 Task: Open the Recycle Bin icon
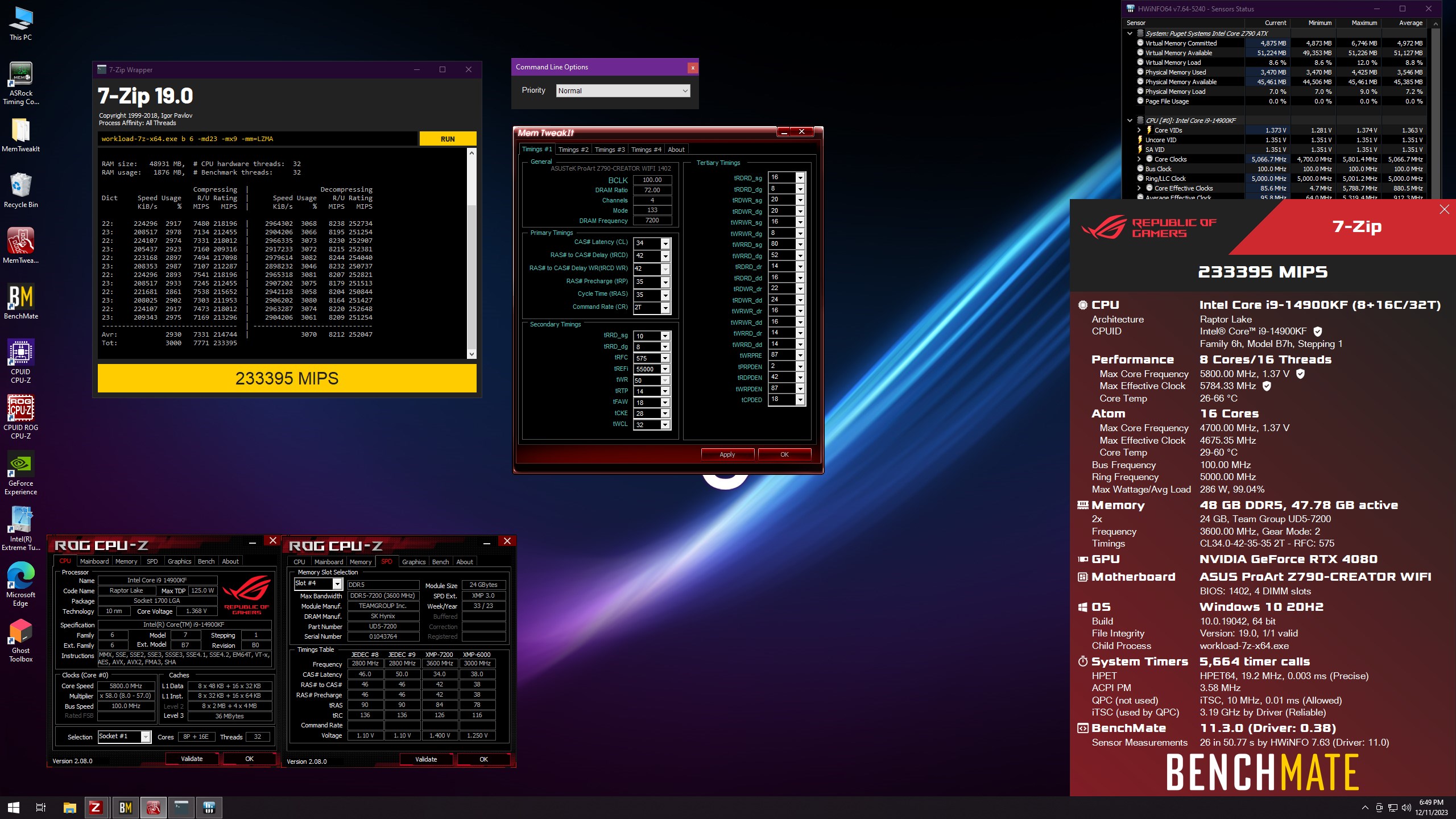pyautogui.click(x=20, y=191)
